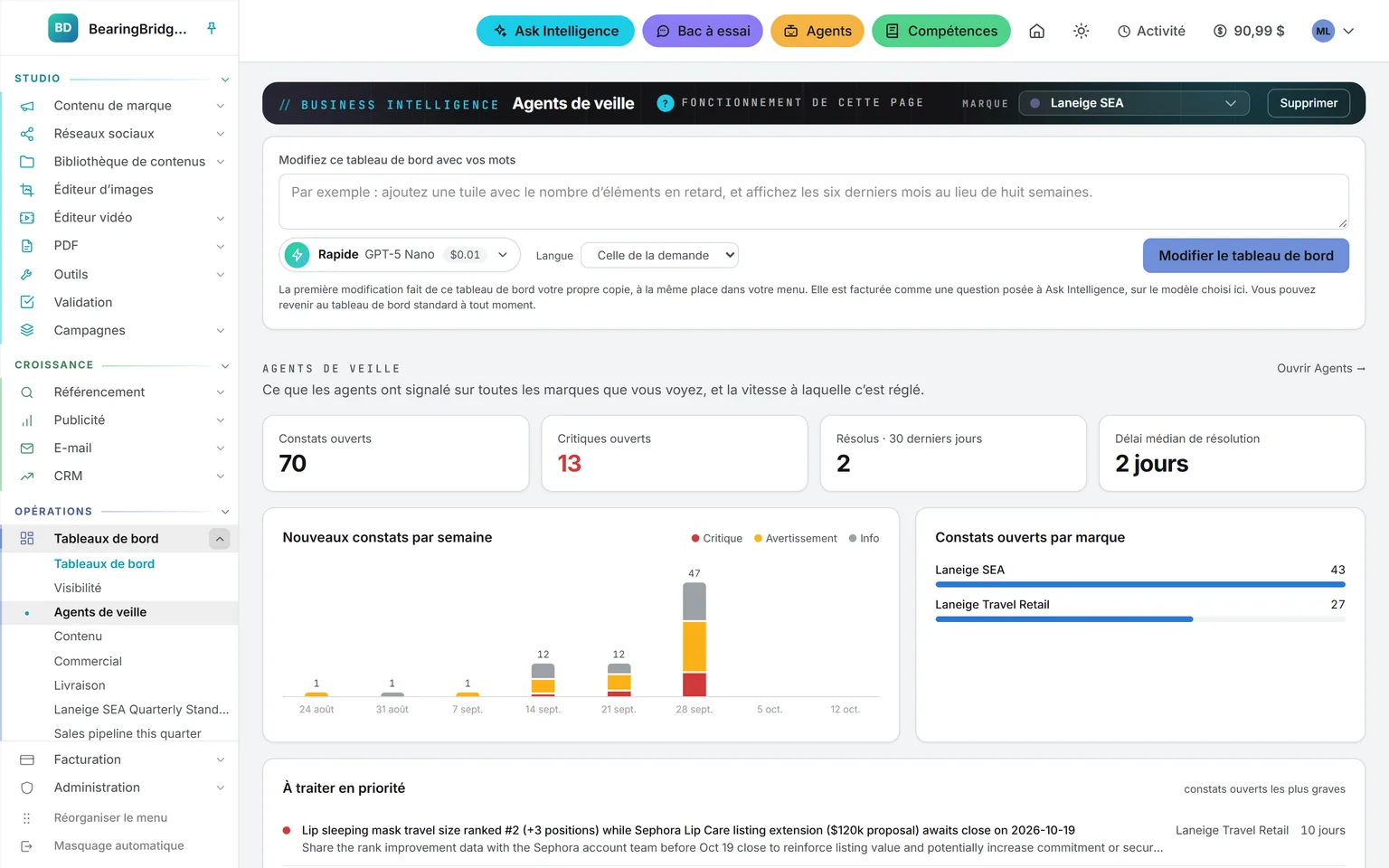Click the Modifier le tableau de bord button
1389x868 pixels.
pos(1246,256)
